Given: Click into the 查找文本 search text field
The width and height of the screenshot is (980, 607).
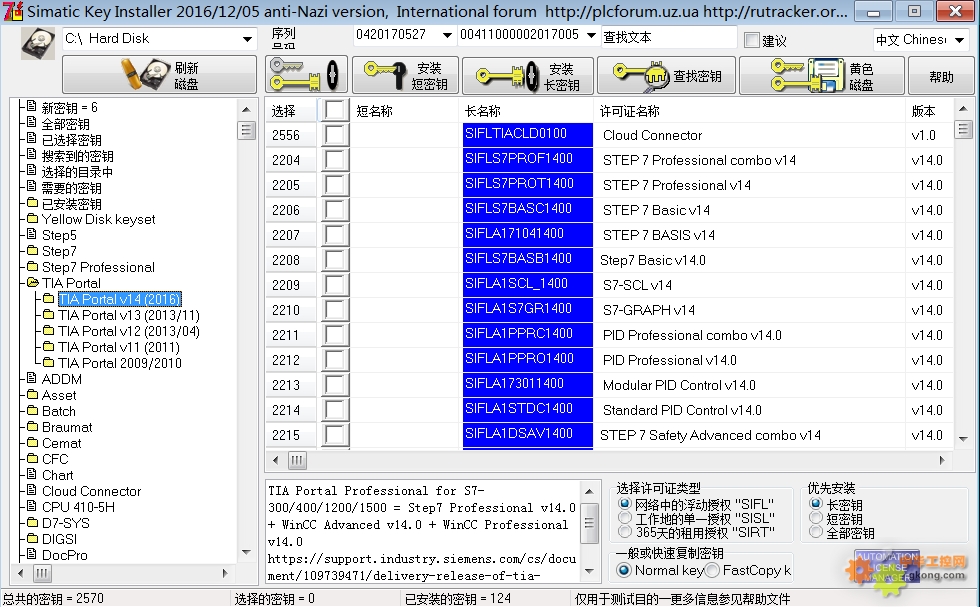Looking at the screenshot, I should (x=669, y=38).
